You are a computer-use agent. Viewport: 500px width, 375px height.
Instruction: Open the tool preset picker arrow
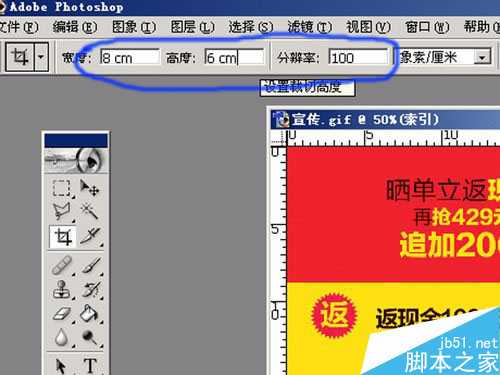41,57
